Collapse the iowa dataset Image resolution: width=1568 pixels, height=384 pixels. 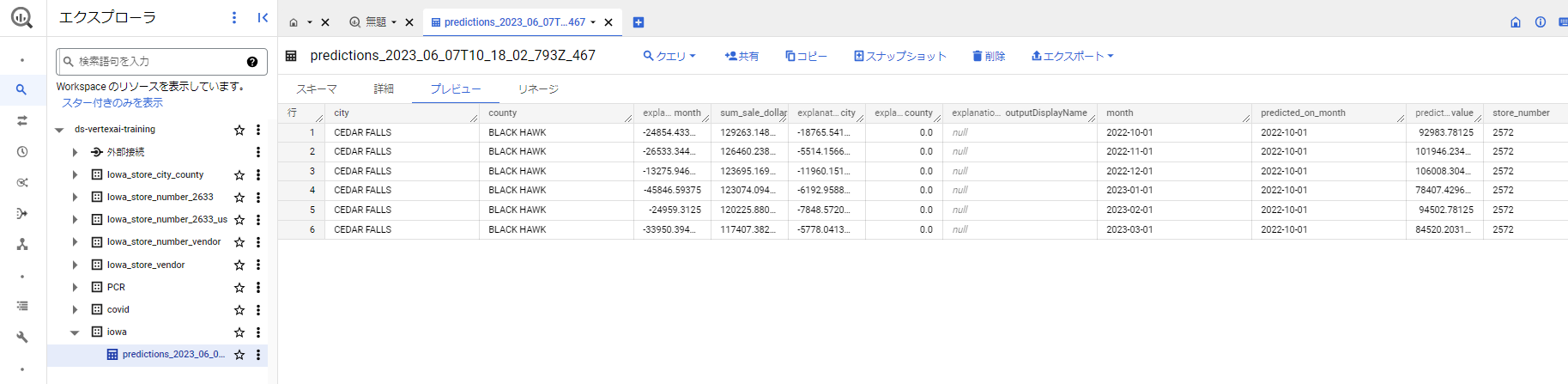pyautogui.click(x=75, y=332)
